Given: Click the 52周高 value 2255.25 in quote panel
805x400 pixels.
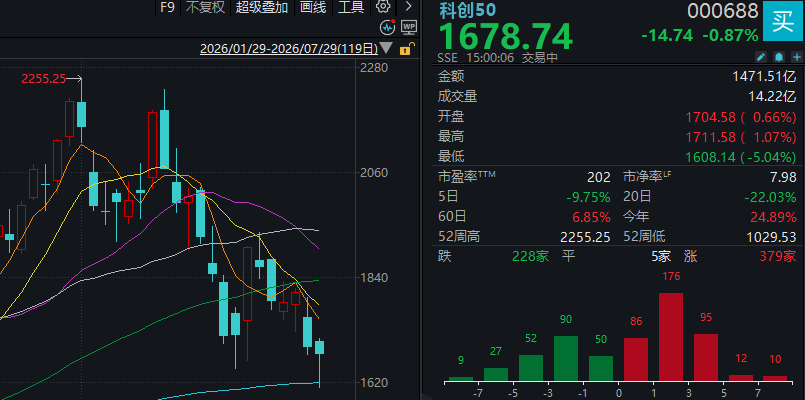Looking at the screenshot, I should [586, 237].
